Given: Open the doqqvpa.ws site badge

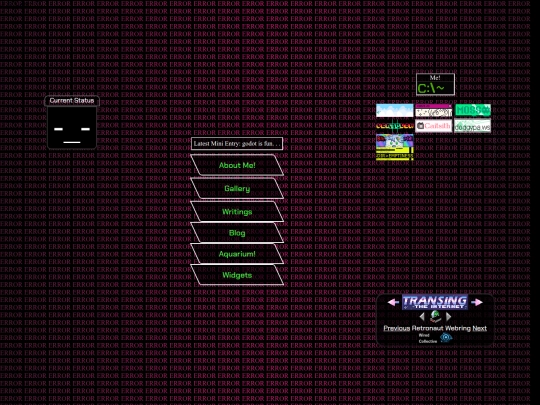Looking at the screenshot, I should coord(472,126).
